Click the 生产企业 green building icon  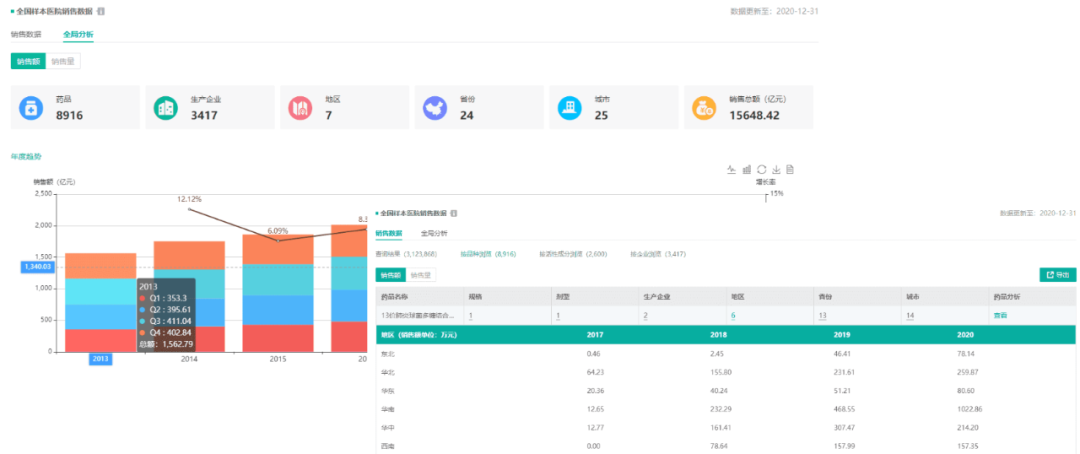pos(165,108)
